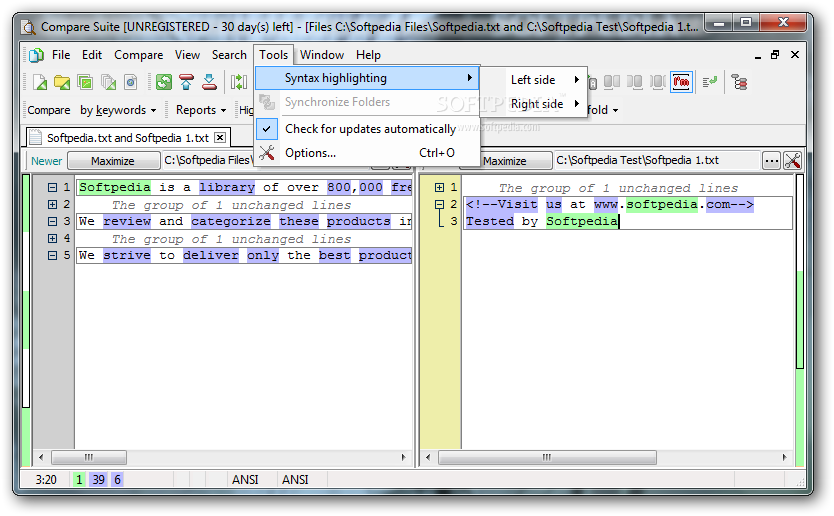This screenshot has height=516, width=834.
Task: Click the Compare toolbar button
Action: tap(49, 110)
